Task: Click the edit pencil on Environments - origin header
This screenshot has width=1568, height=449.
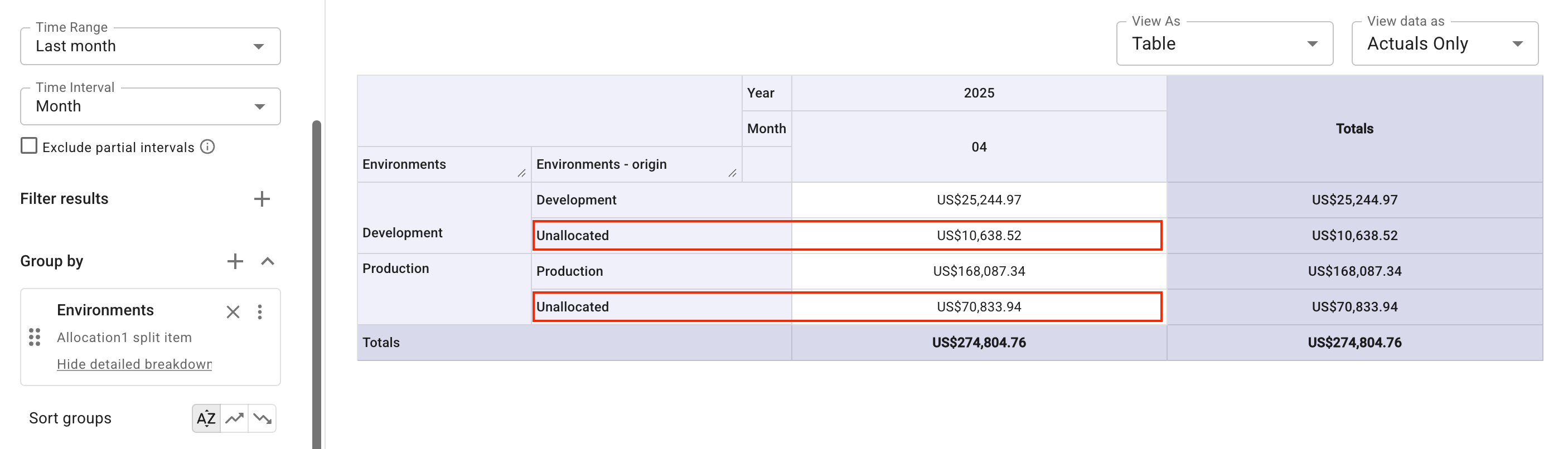Action: (733, 173)
